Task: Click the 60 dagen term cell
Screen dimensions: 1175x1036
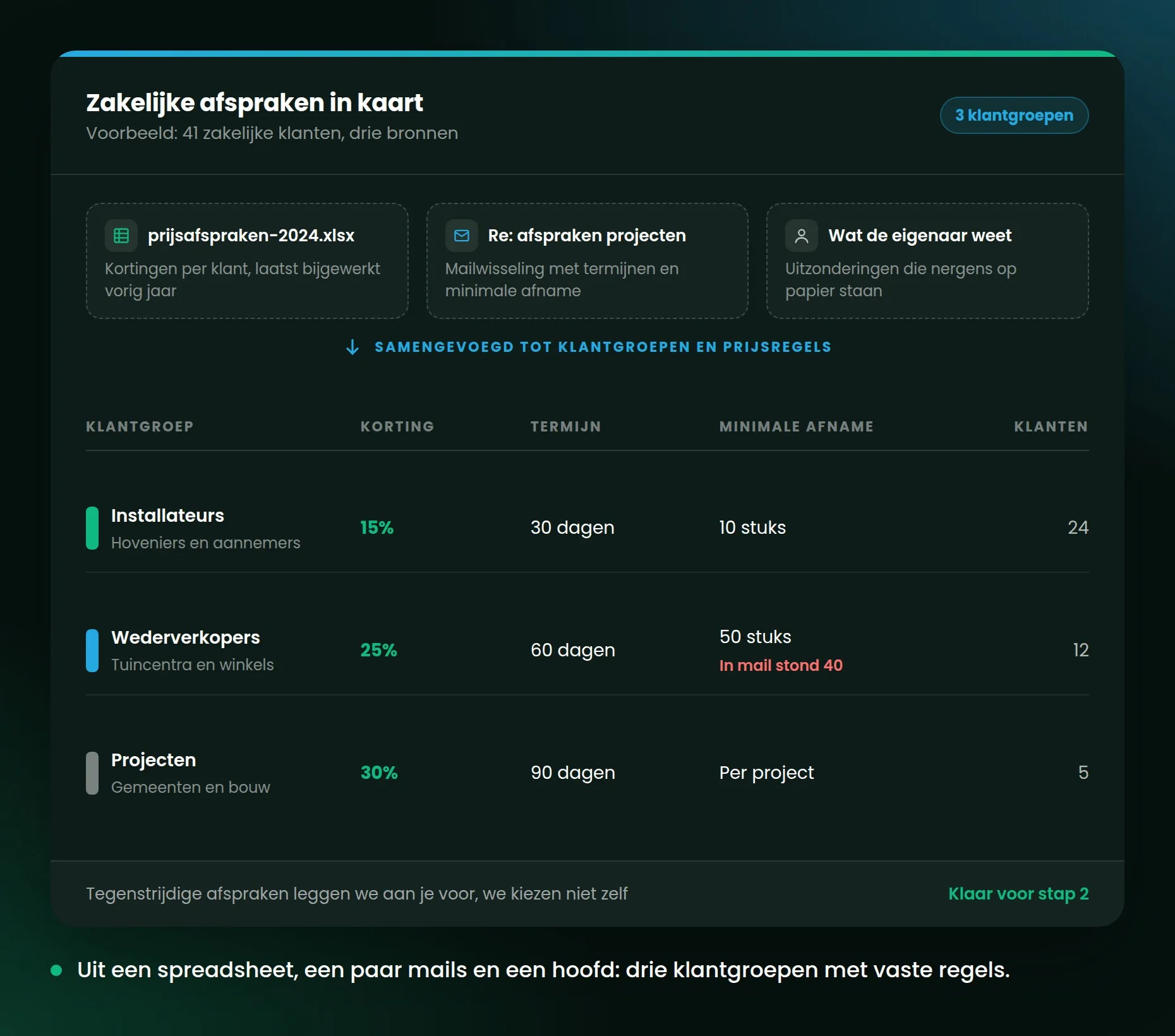Action: pyautogui.click(x=572, y=650)
